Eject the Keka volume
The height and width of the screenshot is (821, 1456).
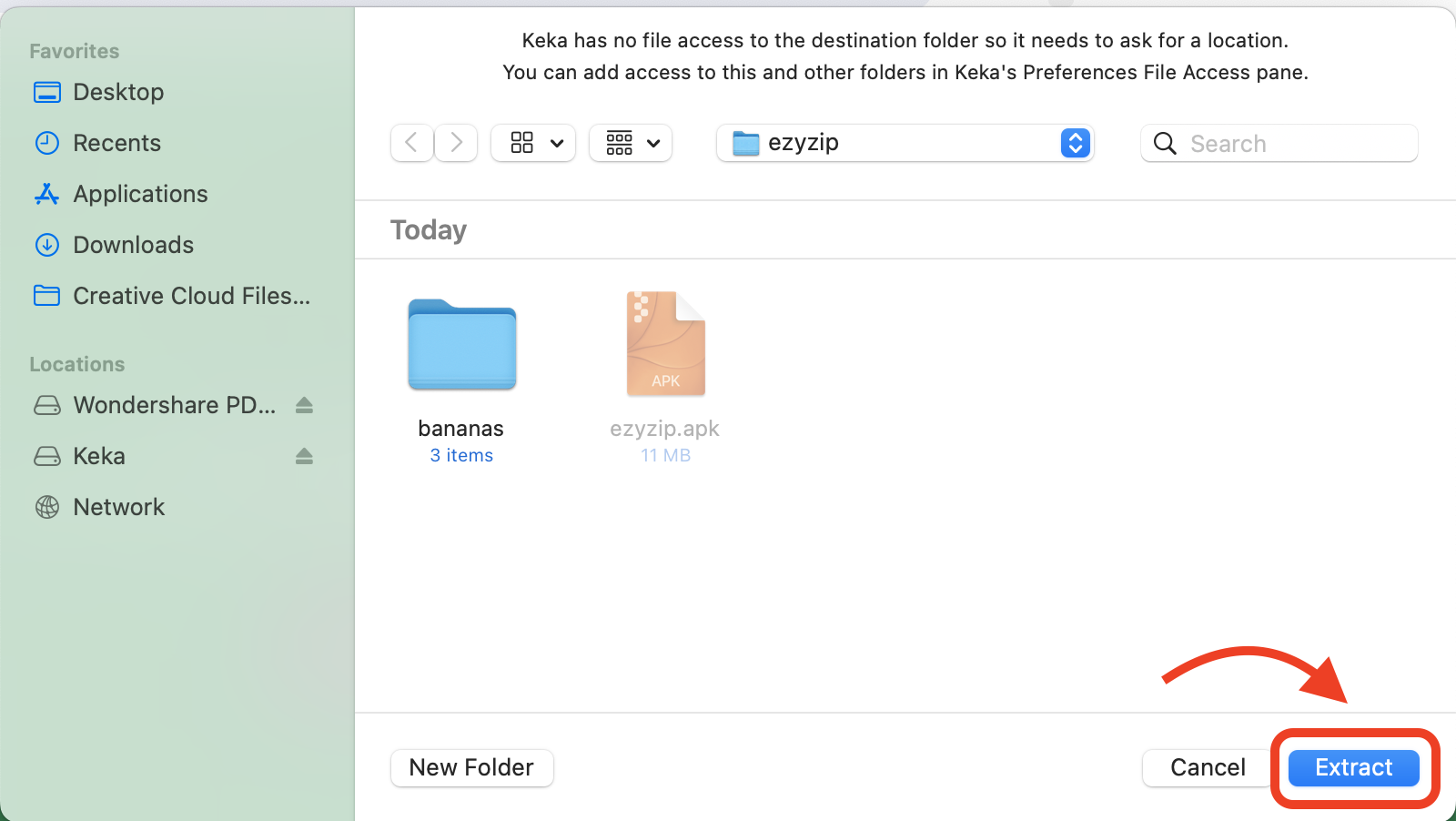[x=305, y=456]
